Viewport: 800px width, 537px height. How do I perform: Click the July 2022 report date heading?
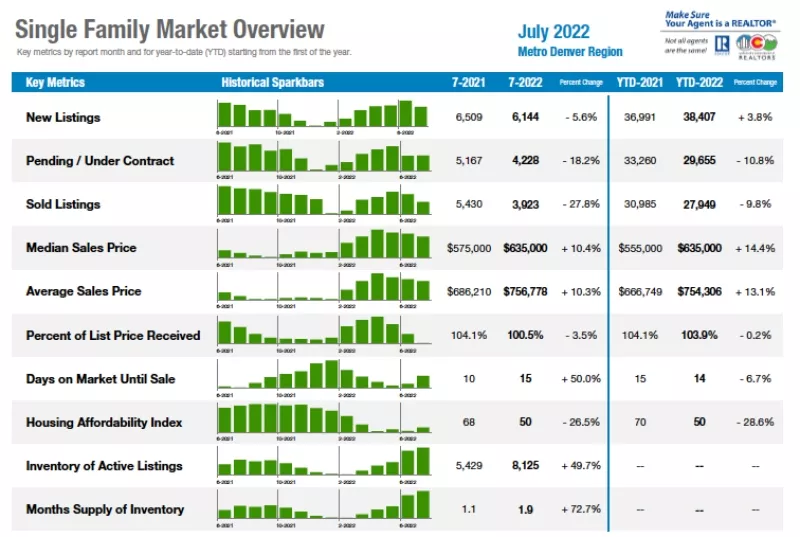coord(554,32)
